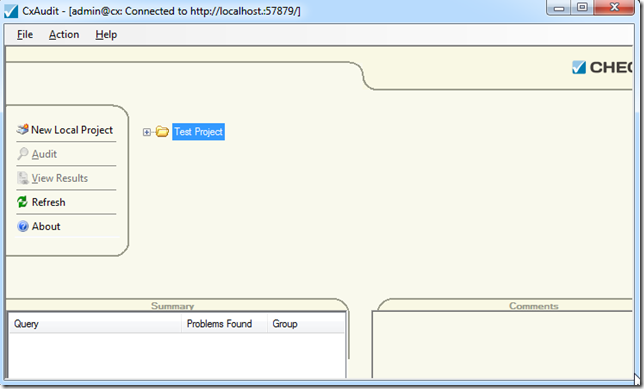
Task: Select the Test Project tree item
Action: [x=198, y=131]
